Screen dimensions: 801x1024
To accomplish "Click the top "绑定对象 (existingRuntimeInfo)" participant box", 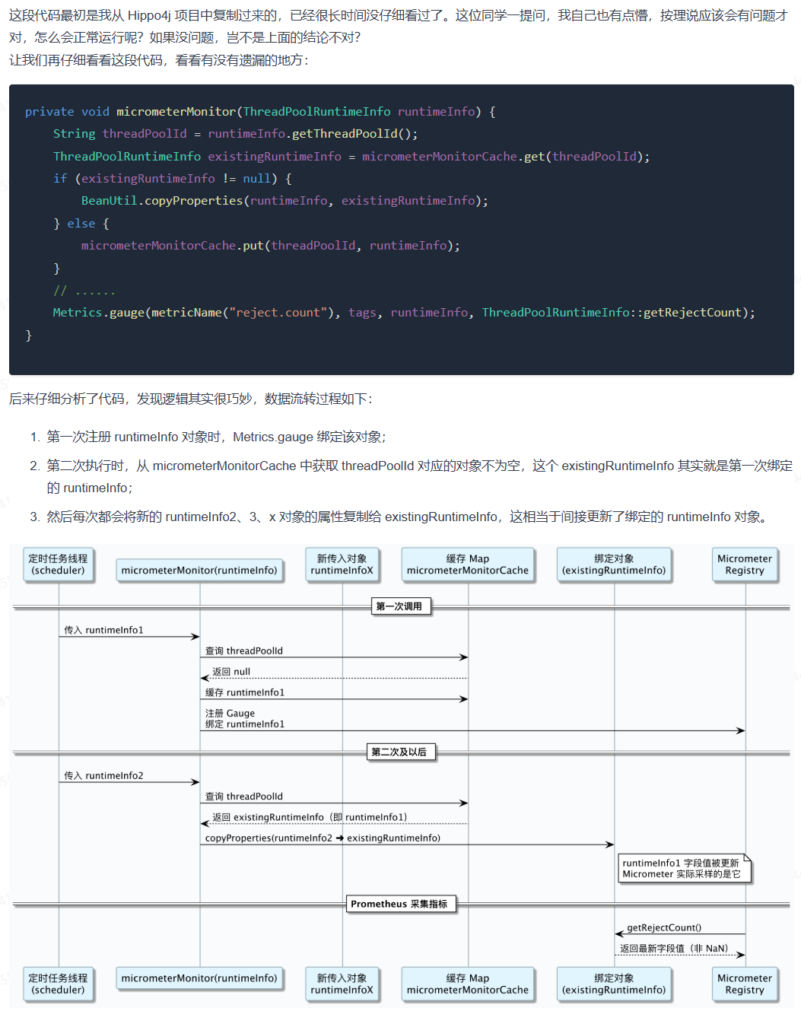I will click(613, 564).
